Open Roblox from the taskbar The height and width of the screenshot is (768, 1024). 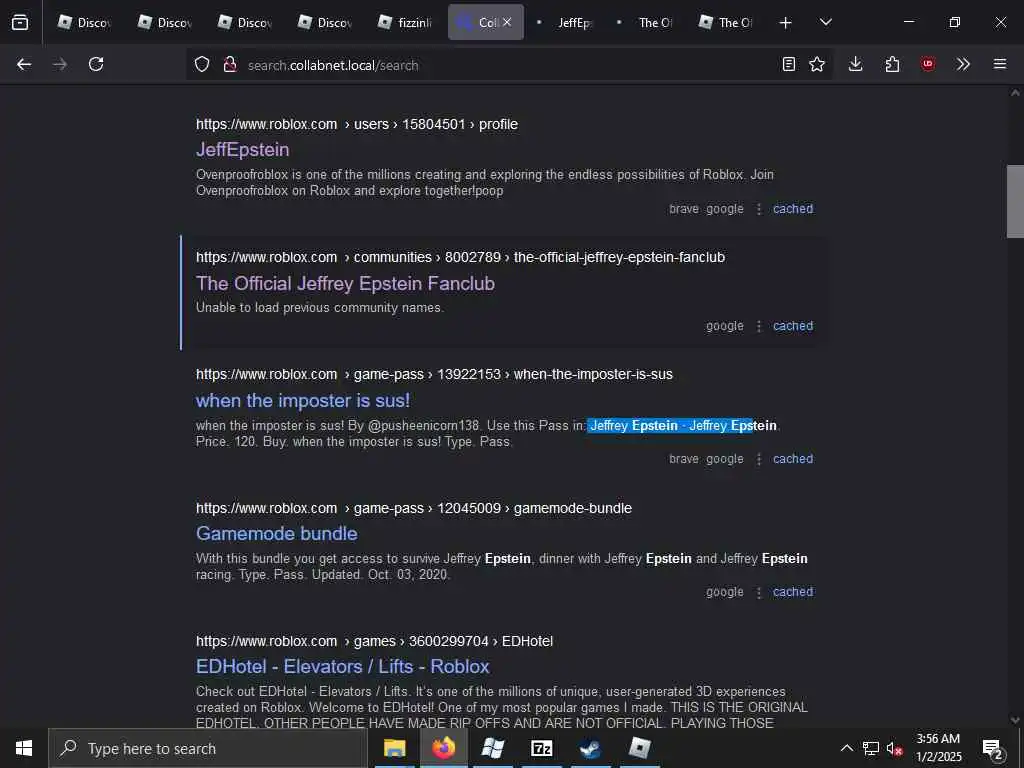click(639, 748)
